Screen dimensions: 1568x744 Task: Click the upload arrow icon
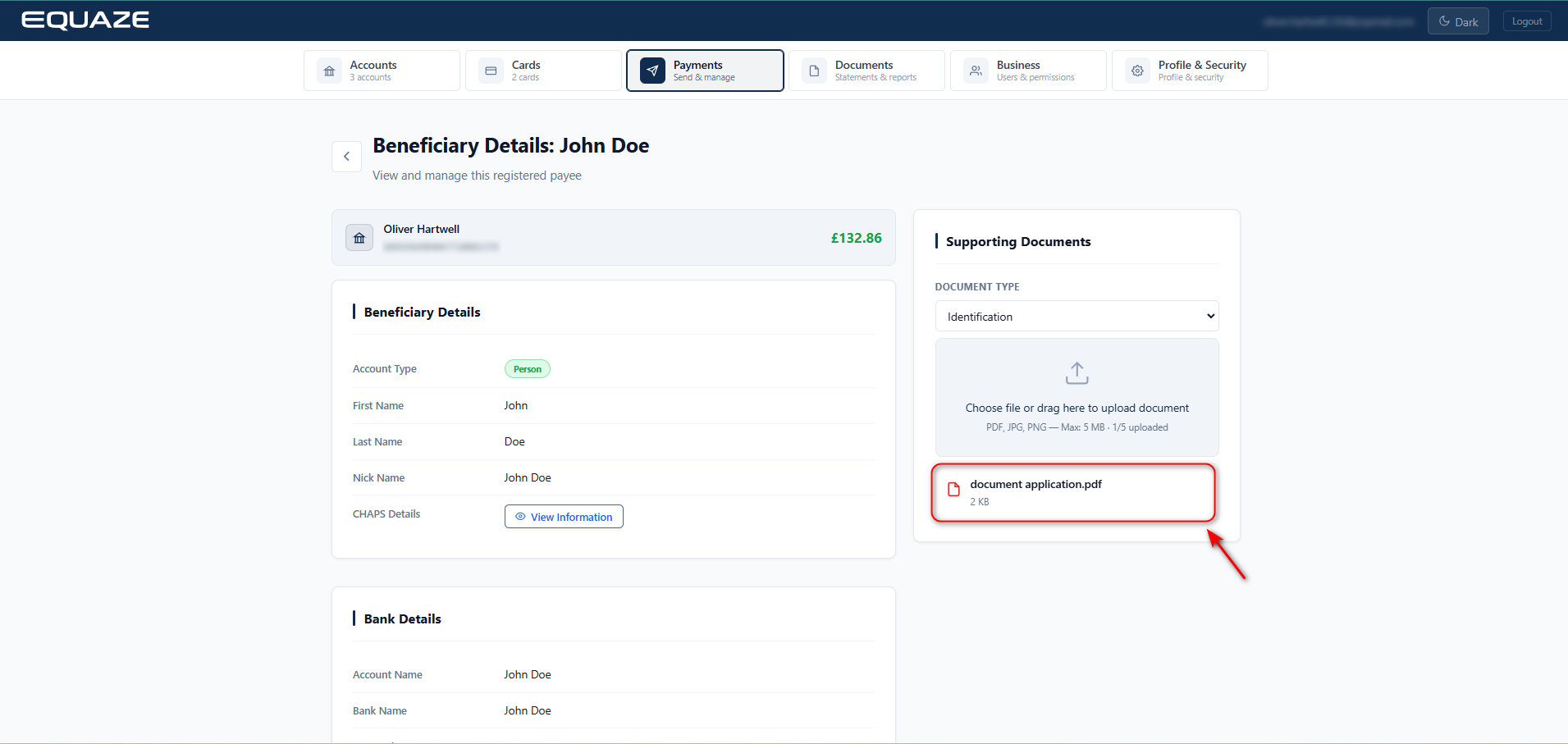1077,373
